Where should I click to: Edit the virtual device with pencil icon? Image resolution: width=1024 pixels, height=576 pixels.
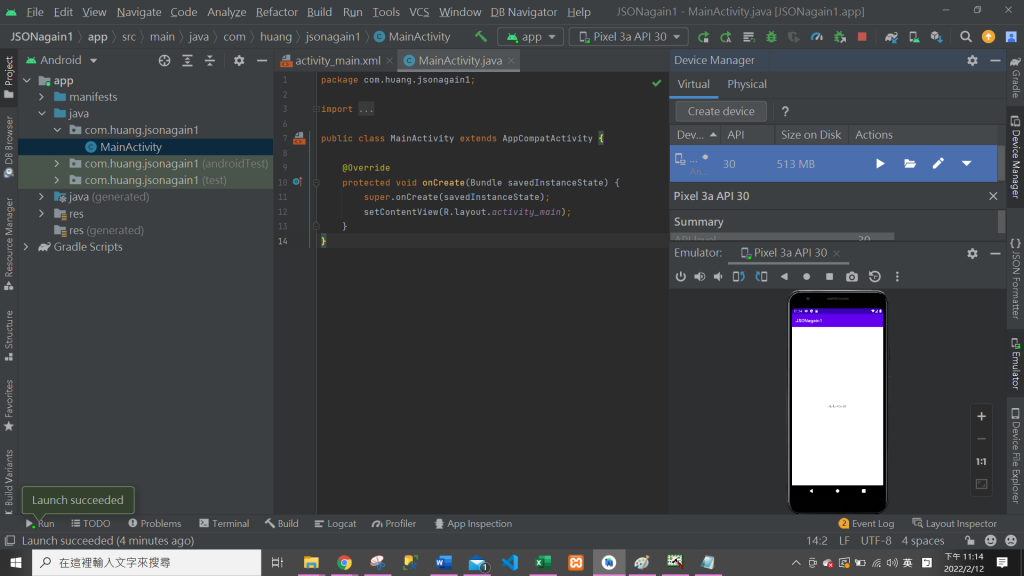[938, 163]
